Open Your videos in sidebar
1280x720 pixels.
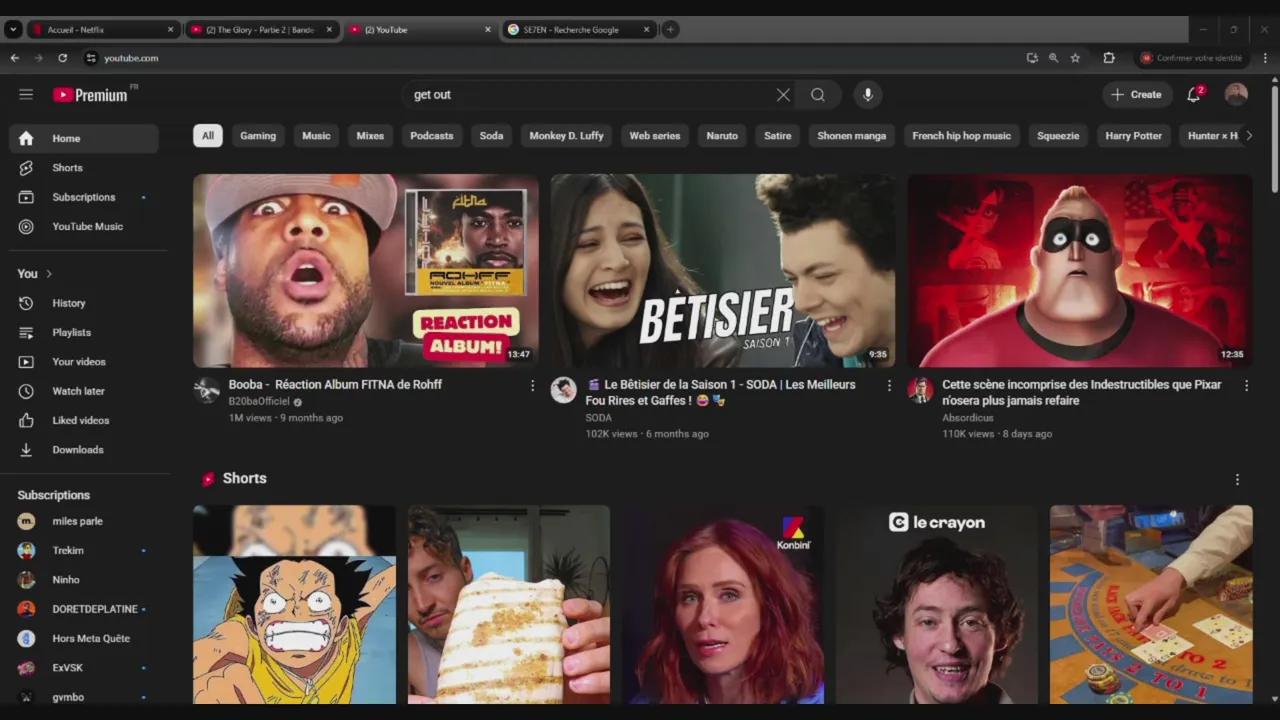click(x=84, y=362)
